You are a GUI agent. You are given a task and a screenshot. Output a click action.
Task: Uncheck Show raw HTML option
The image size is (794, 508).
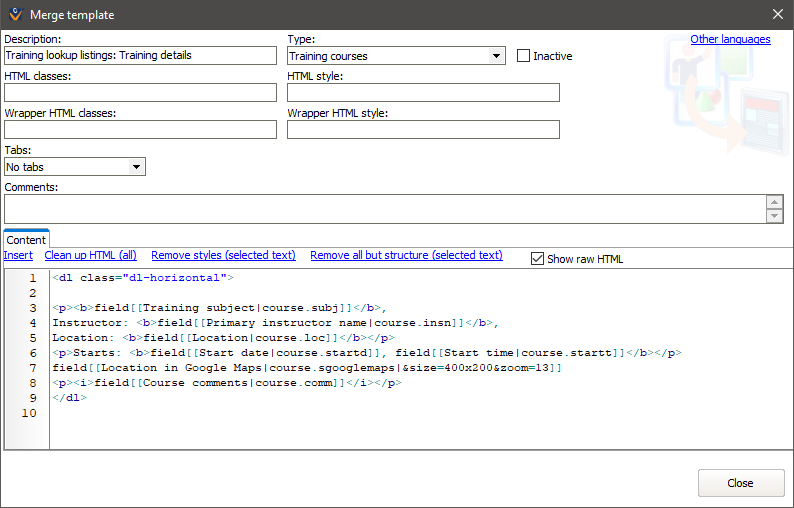(x=538, y=259)
